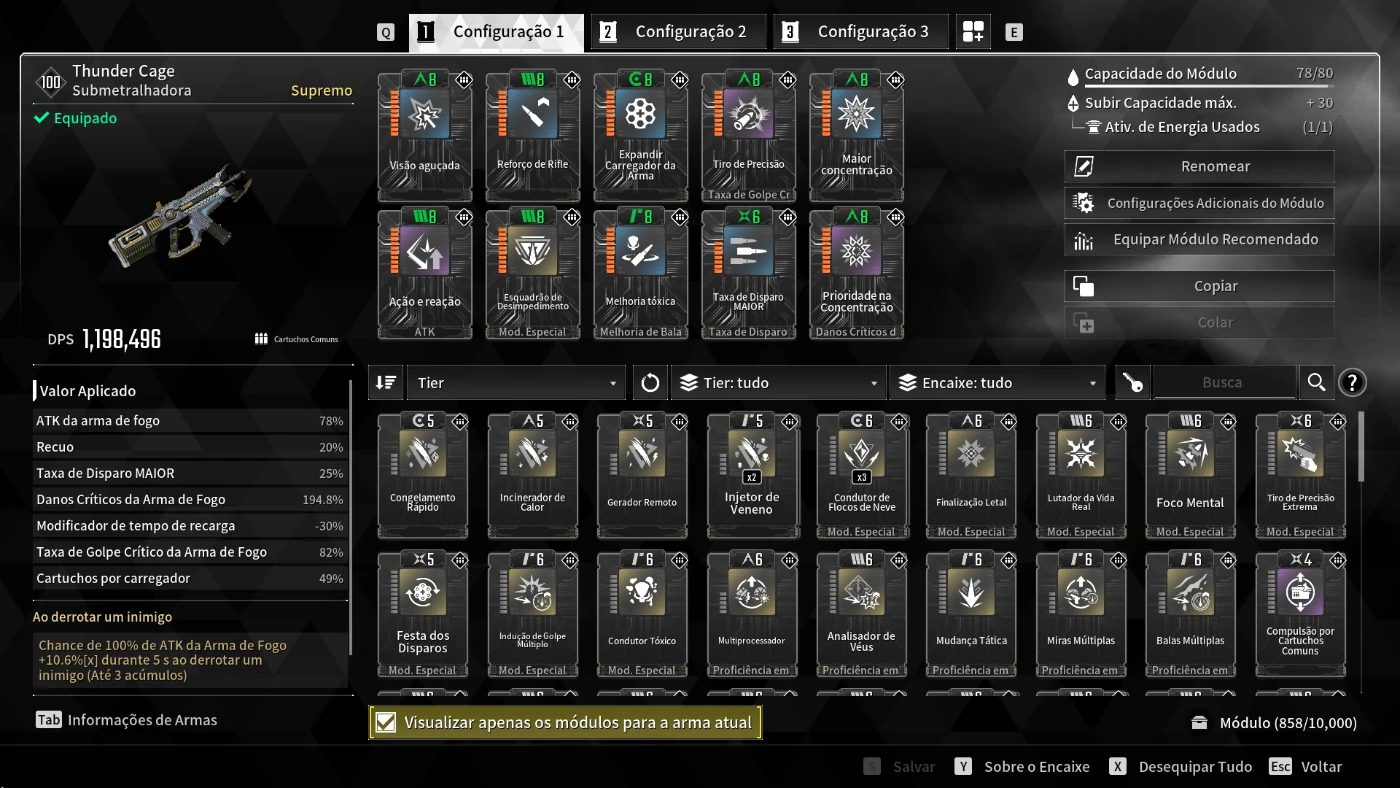Click the add configuration plus icon
This screenshot has height=788, width=1400.
coord(973,32)
